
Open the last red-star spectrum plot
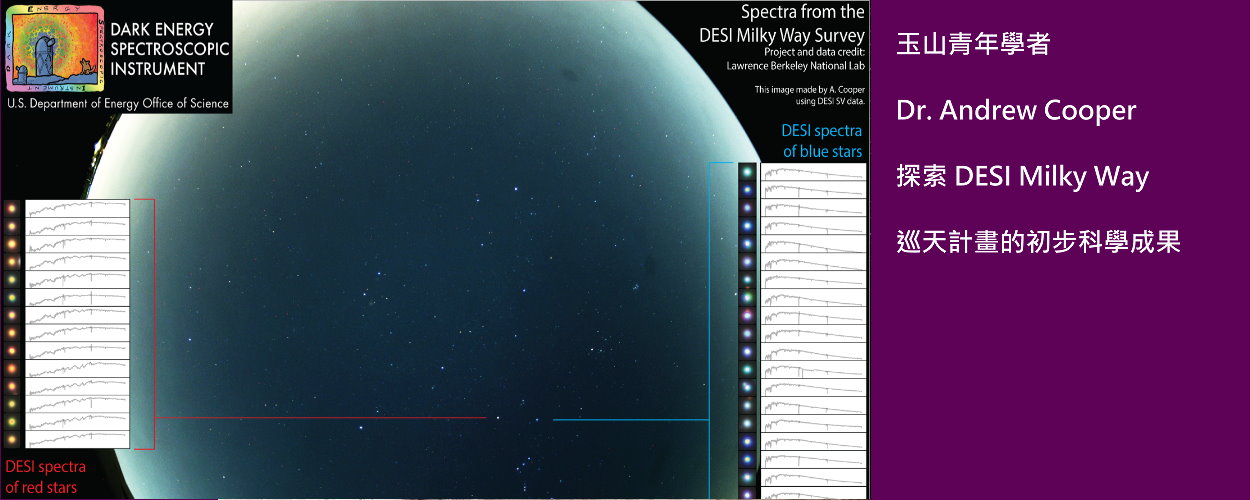(x=77, y=439)
